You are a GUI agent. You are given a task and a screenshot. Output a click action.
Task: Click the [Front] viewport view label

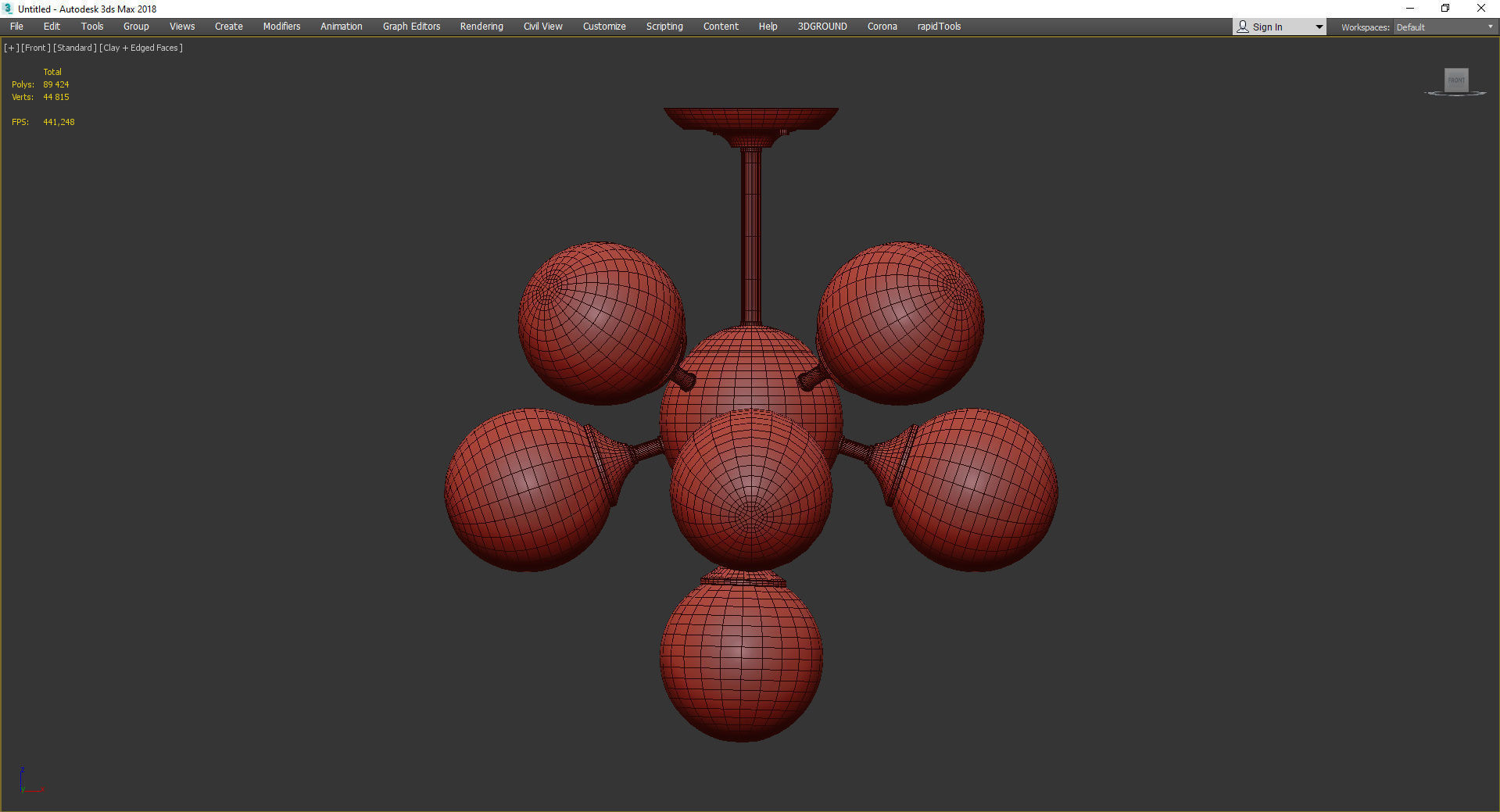pyautogui.click(x=36, y=48)
